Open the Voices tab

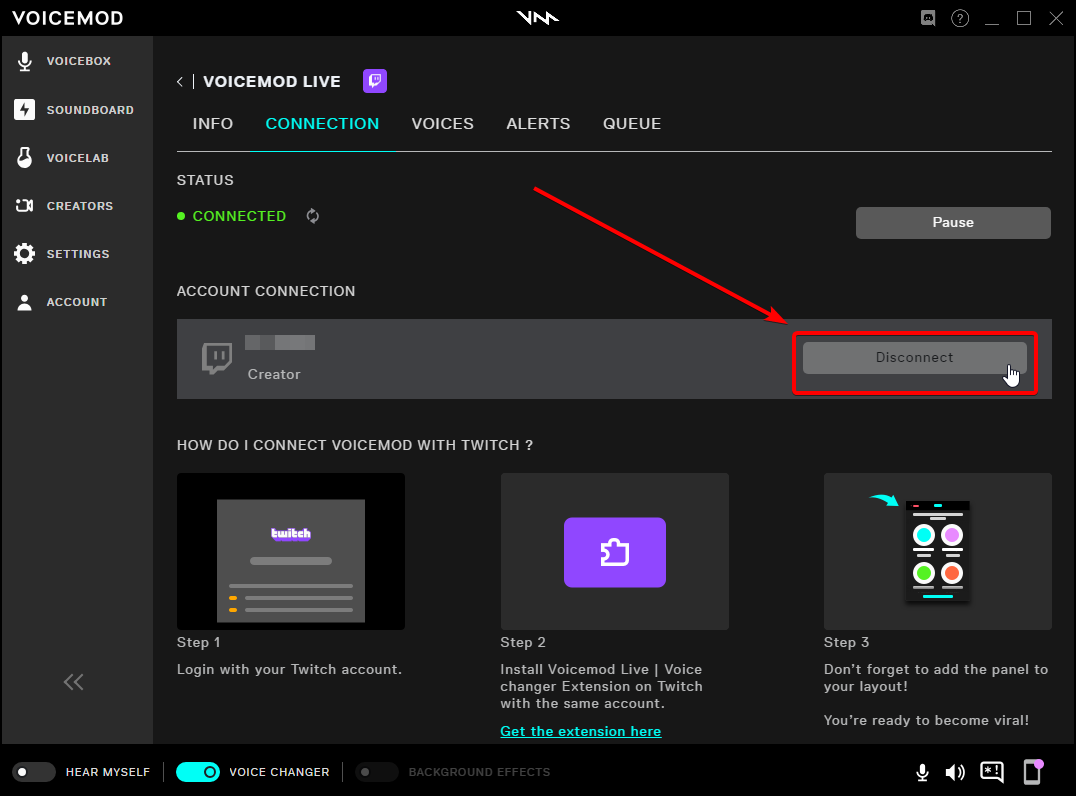point(443,124)
